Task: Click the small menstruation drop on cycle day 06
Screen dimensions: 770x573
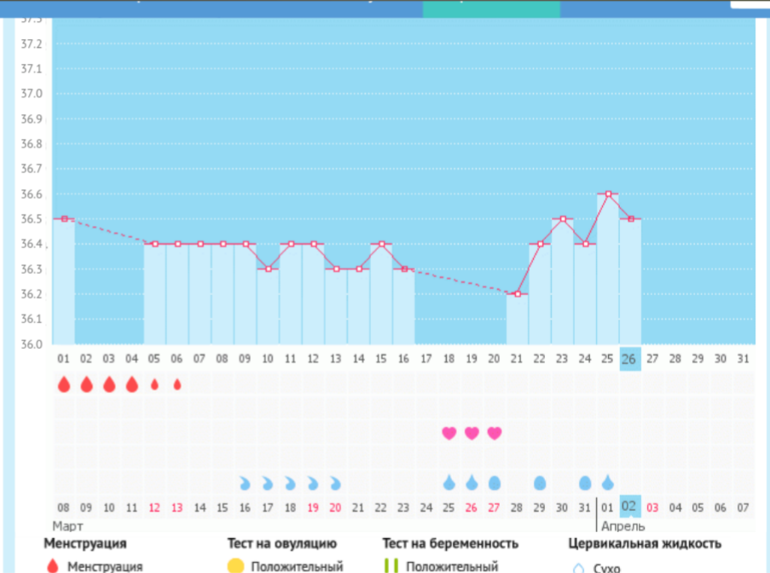Action: 177,384
